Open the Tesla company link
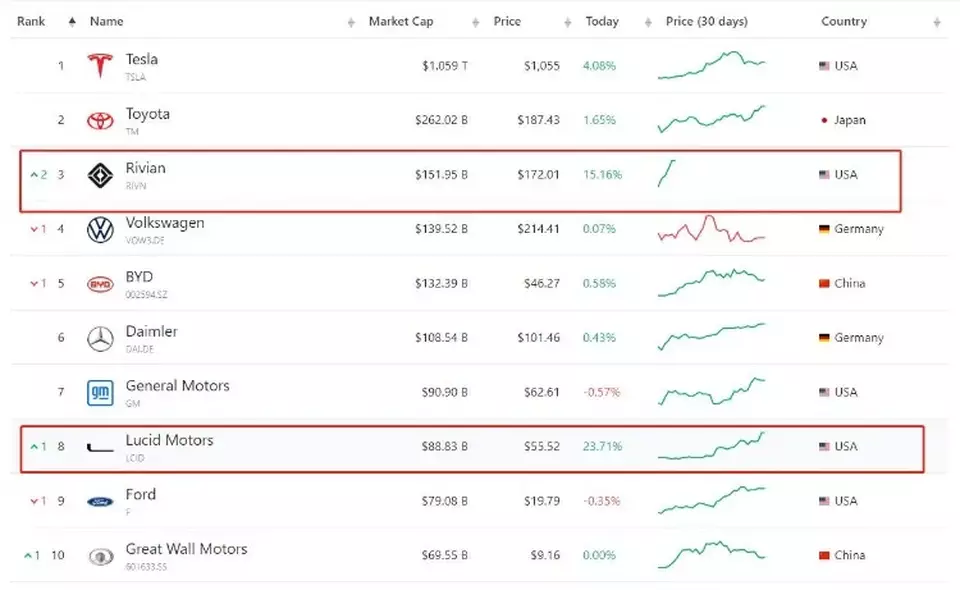 141,59
